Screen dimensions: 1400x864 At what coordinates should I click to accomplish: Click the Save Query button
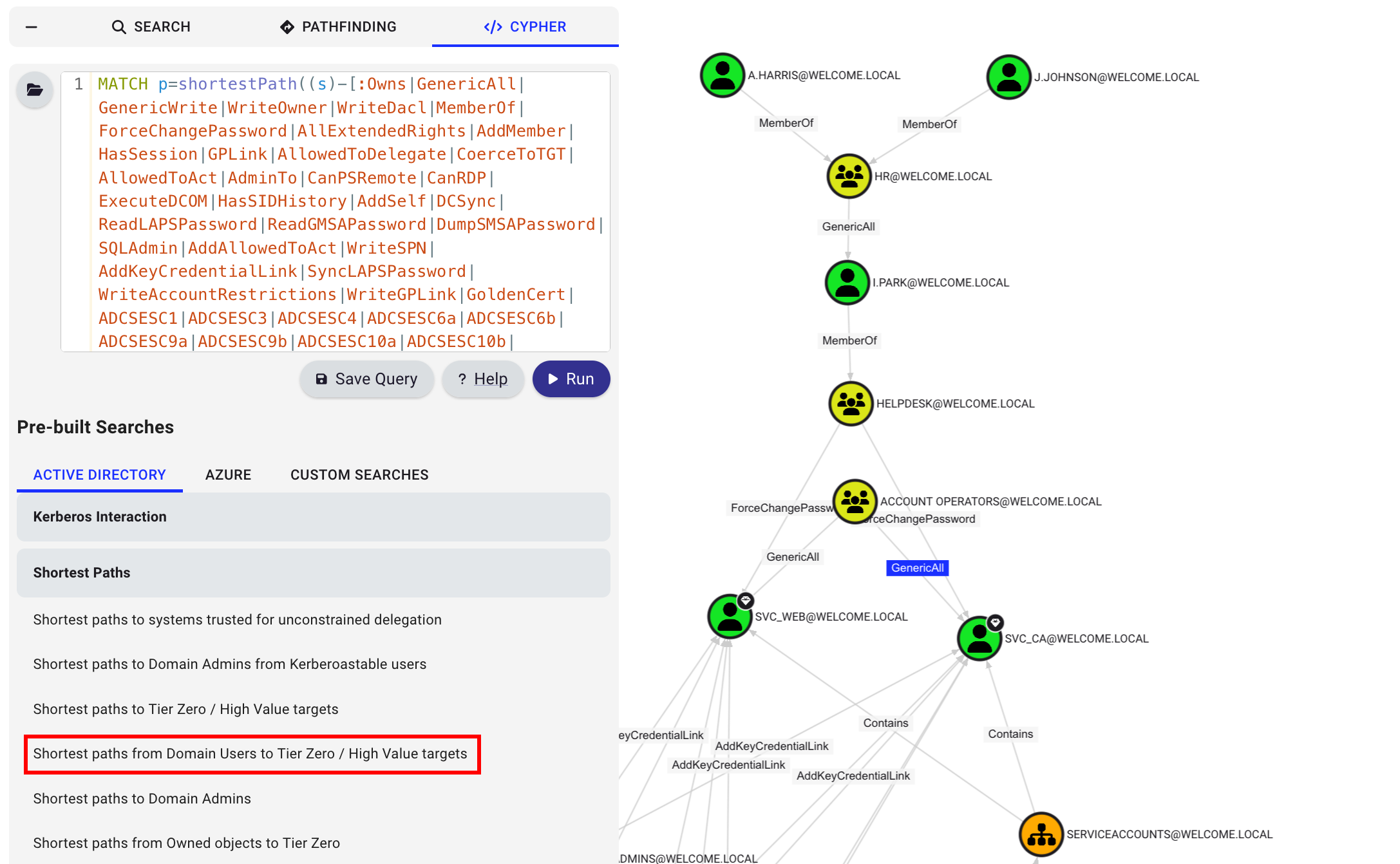[x=366, y=379]
